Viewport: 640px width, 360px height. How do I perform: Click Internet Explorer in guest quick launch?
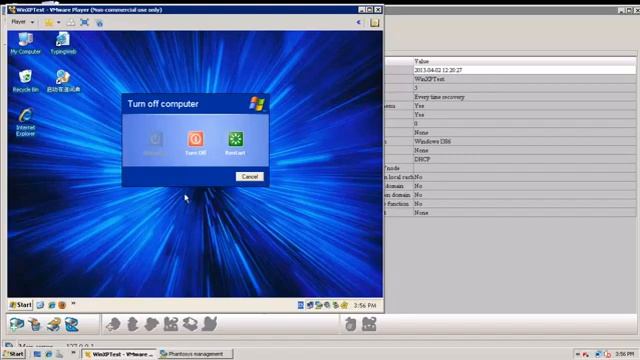click(x=51, y=305)
